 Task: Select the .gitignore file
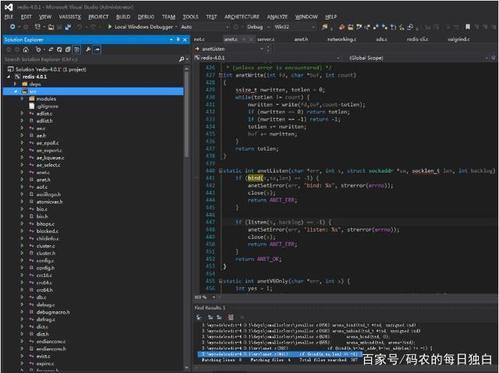point(47,106)
